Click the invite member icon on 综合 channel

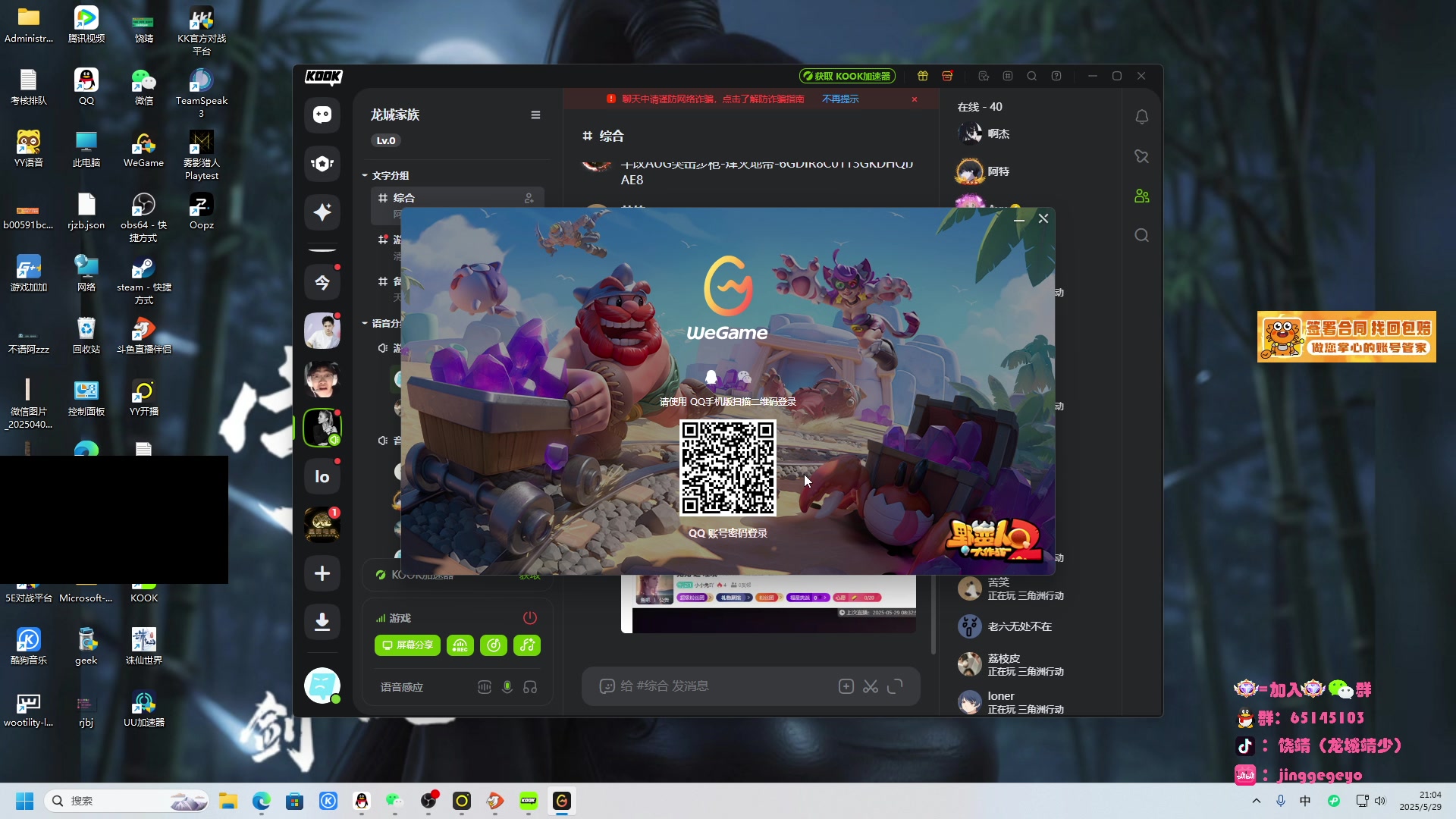click(529, 198)
